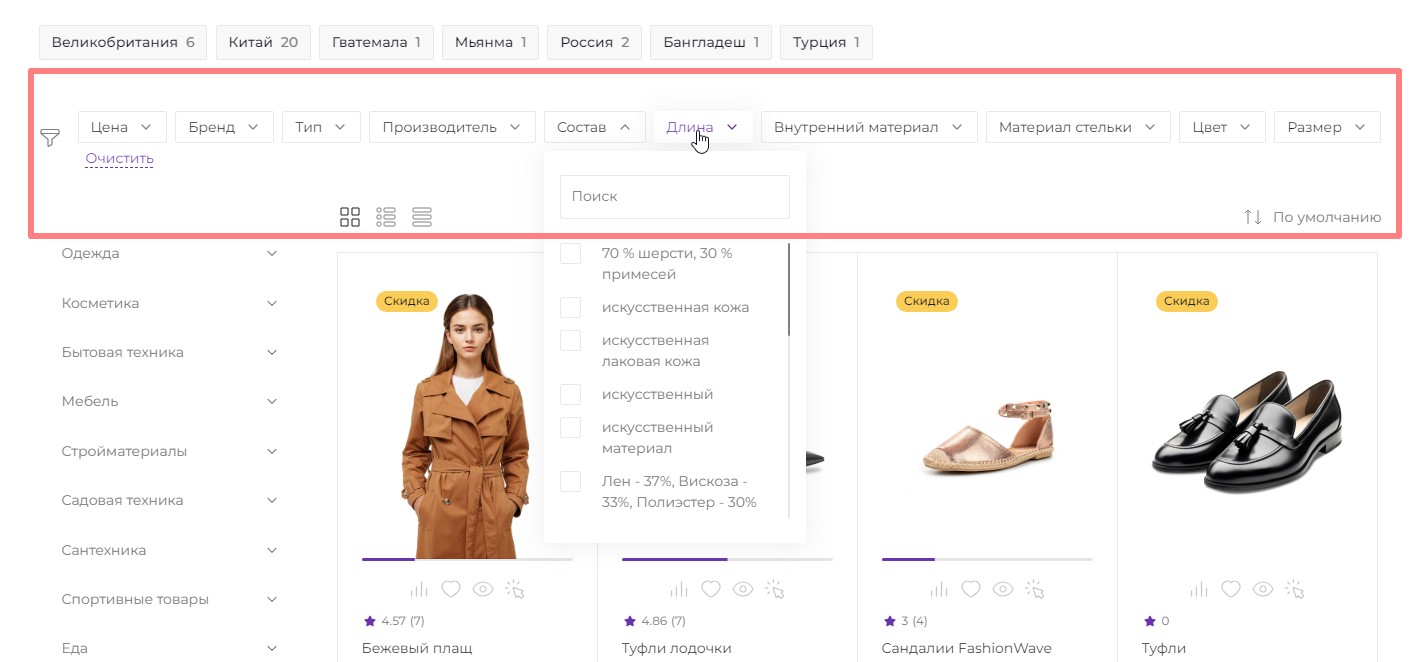
Task: Open the Бежевый плащ product title
Action: click(416, 648)
